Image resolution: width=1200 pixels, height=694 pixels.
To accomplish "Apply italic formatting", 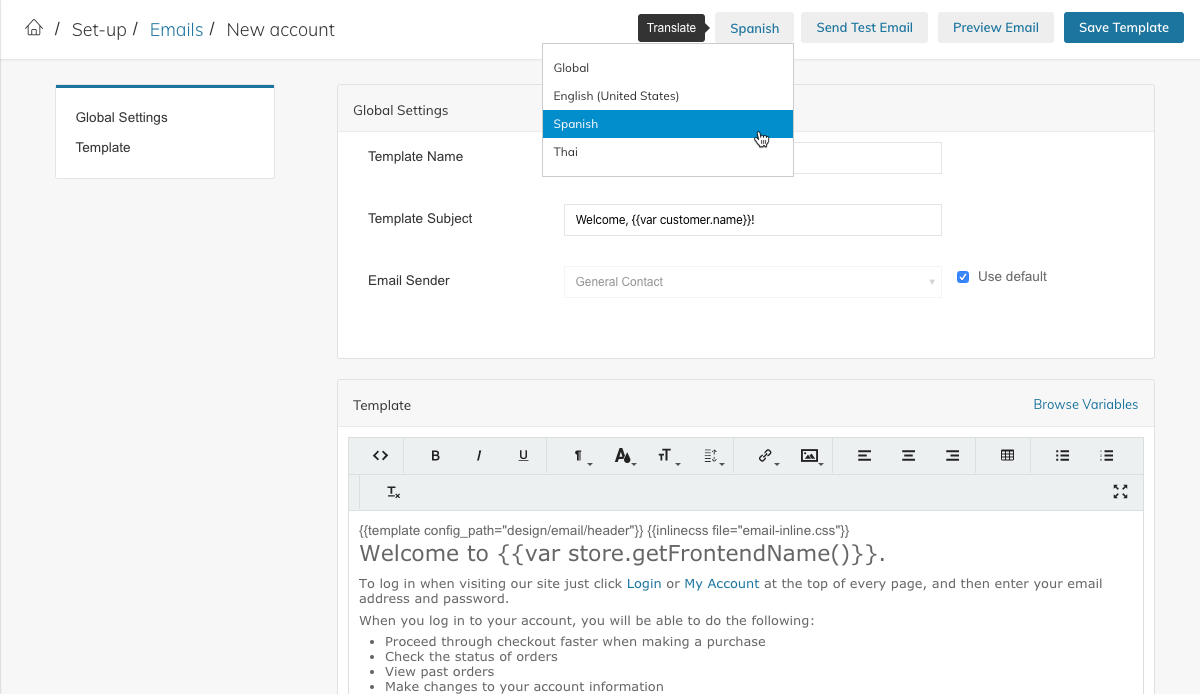I will (479, 455).
